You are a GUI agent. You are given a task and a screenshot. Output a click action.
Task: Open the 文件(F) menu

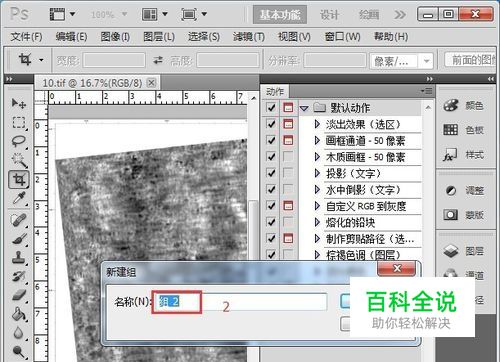26,36
